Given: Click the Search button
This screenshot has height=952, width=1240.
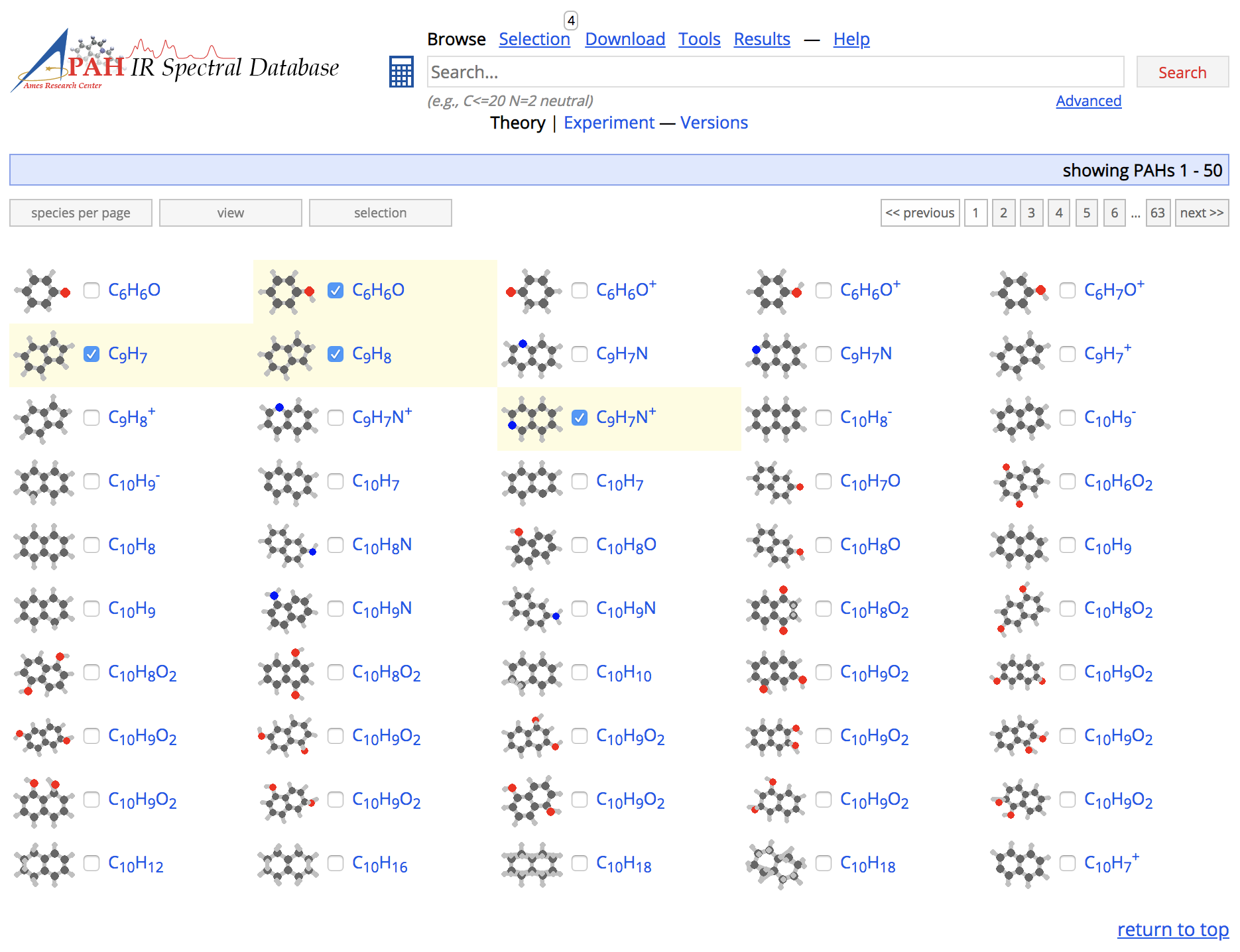Looking at the screenshot, I should coord(1182,72).
